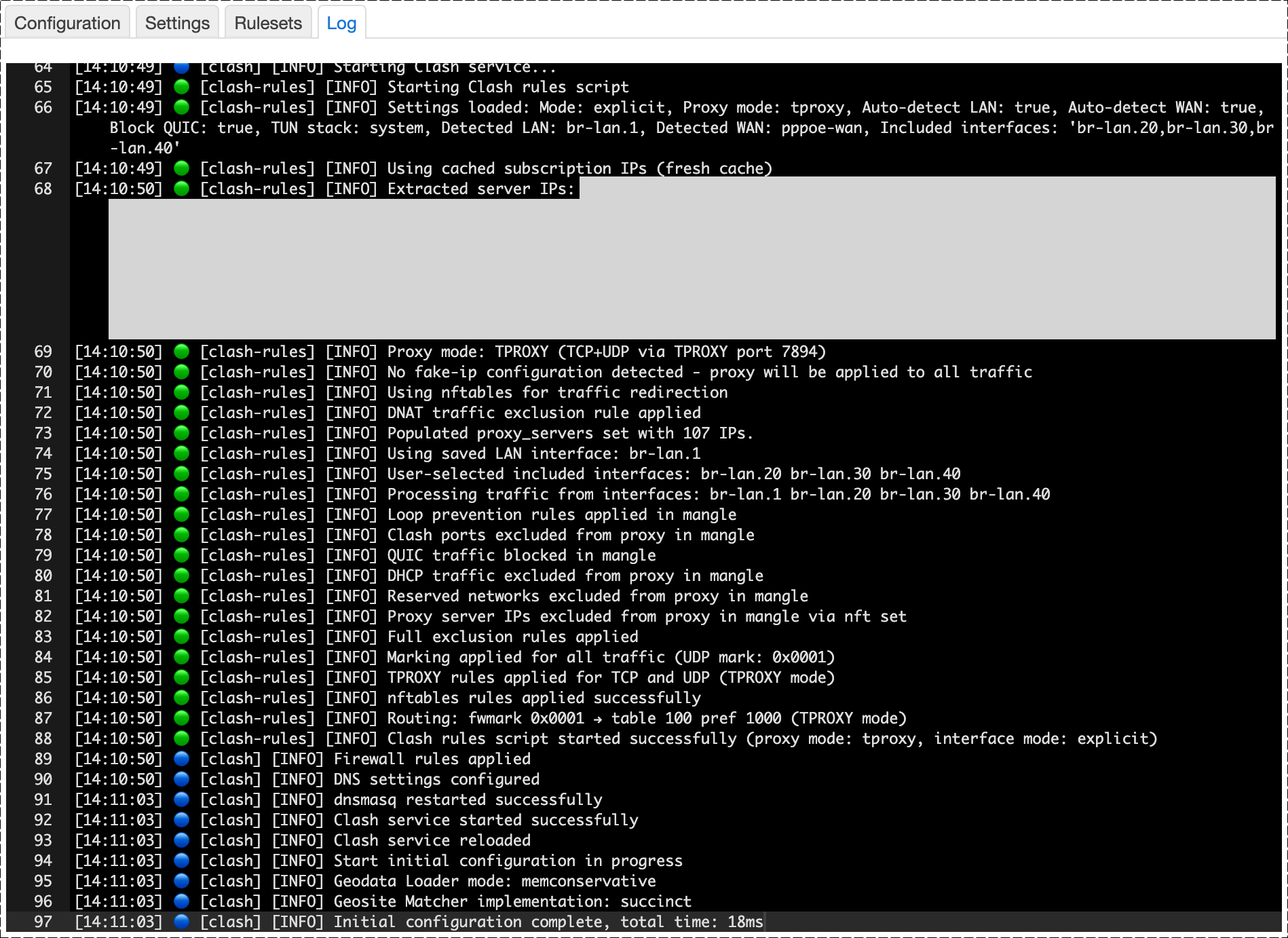This screenshot has width=1288, height=938.
Task: Click text 'Reserved networks excluded from proxy in mangle'
Action: click(x=598, y=596)
